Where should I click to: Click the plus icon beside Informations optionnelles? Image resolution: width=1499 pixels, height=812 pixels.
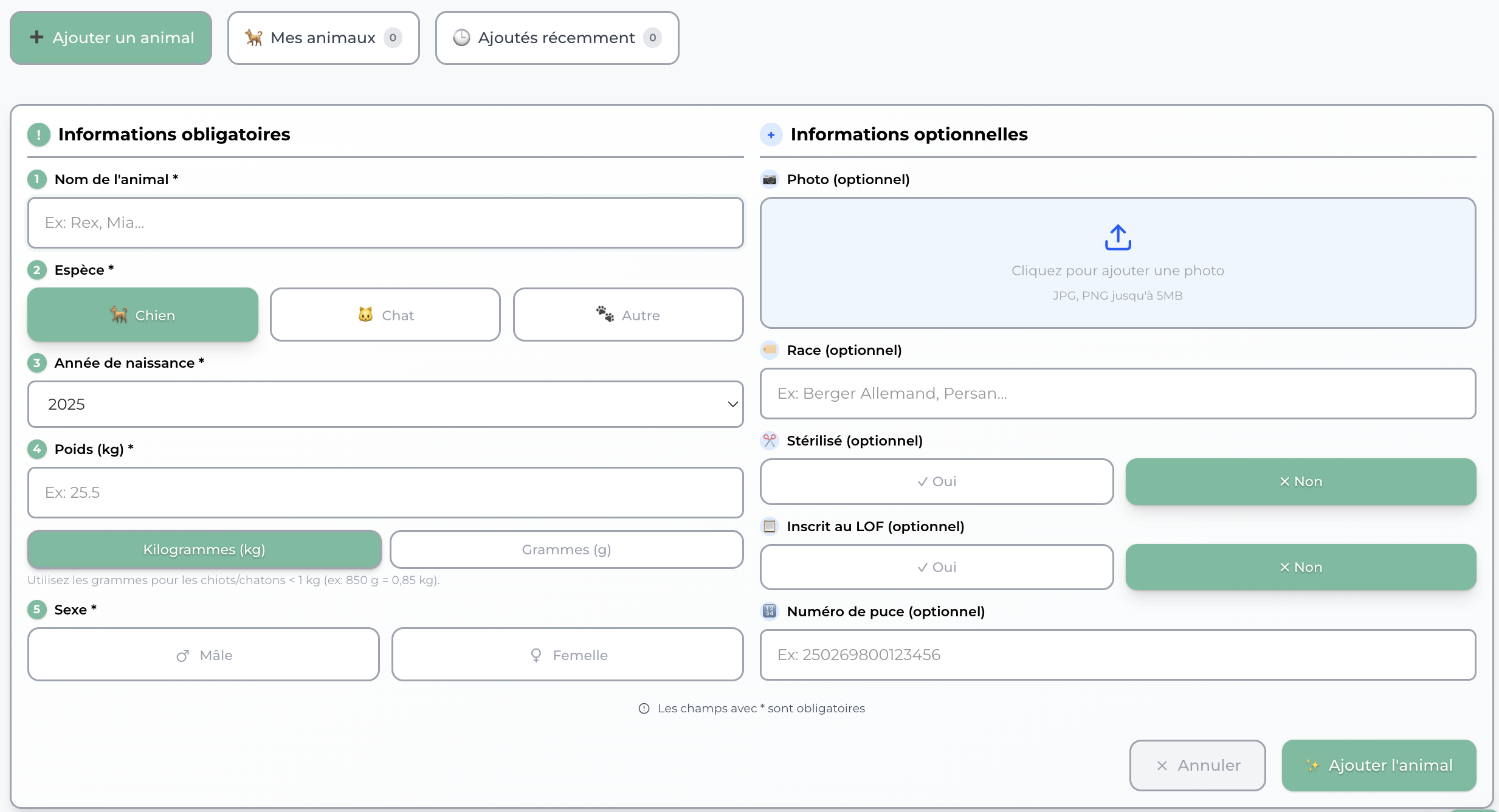771,135
